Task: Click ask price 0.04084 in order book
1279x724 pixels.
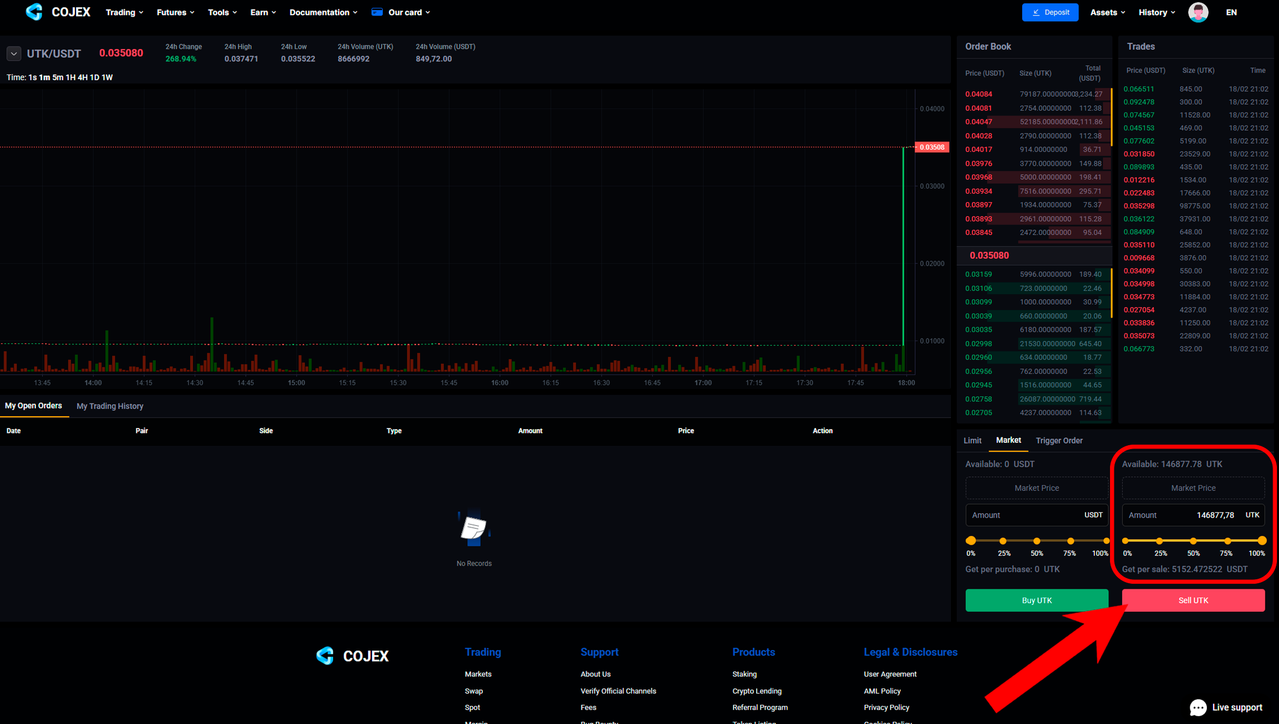Action: pos(978,94)
